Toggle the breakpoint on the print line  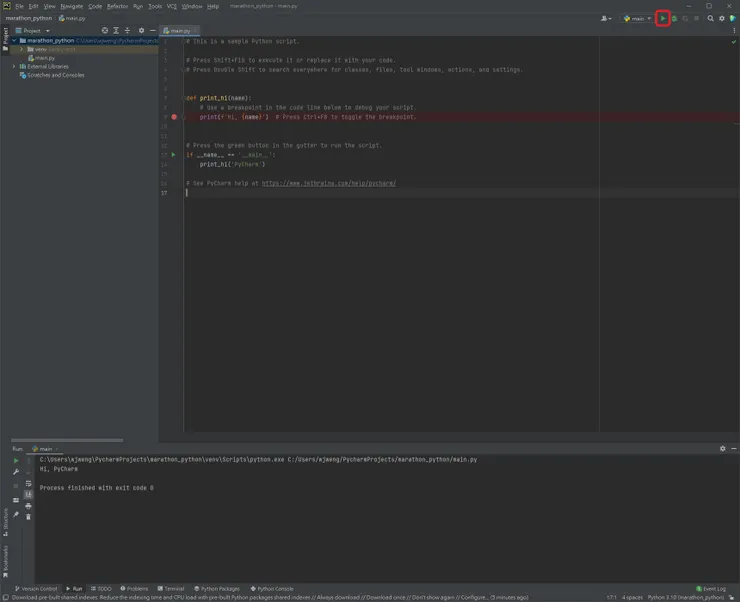click(x=174, y=117)
